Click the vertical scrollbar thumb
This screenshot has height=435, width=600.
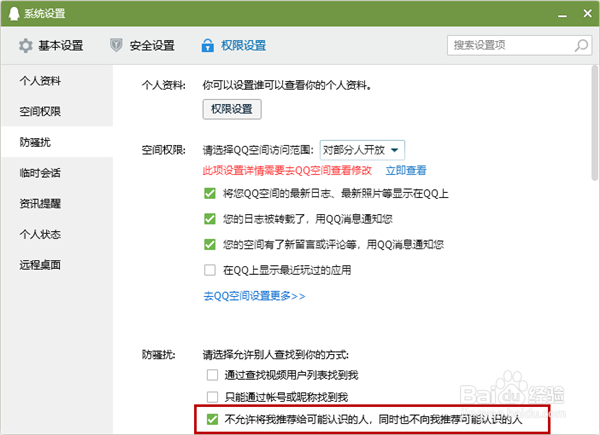click(x=594, y=123)
